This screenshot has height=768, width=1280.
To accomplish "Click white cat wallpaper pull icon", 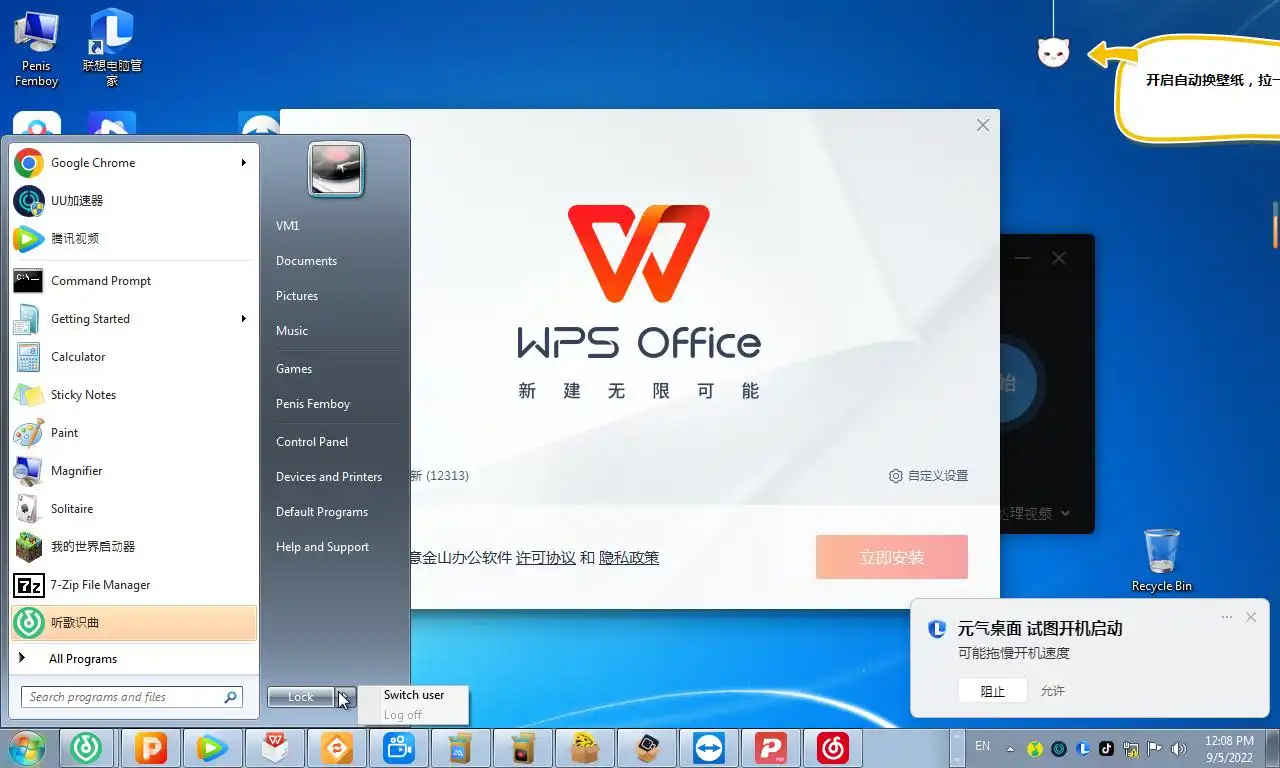I will pyautogui.click(x=1054, y=52).
